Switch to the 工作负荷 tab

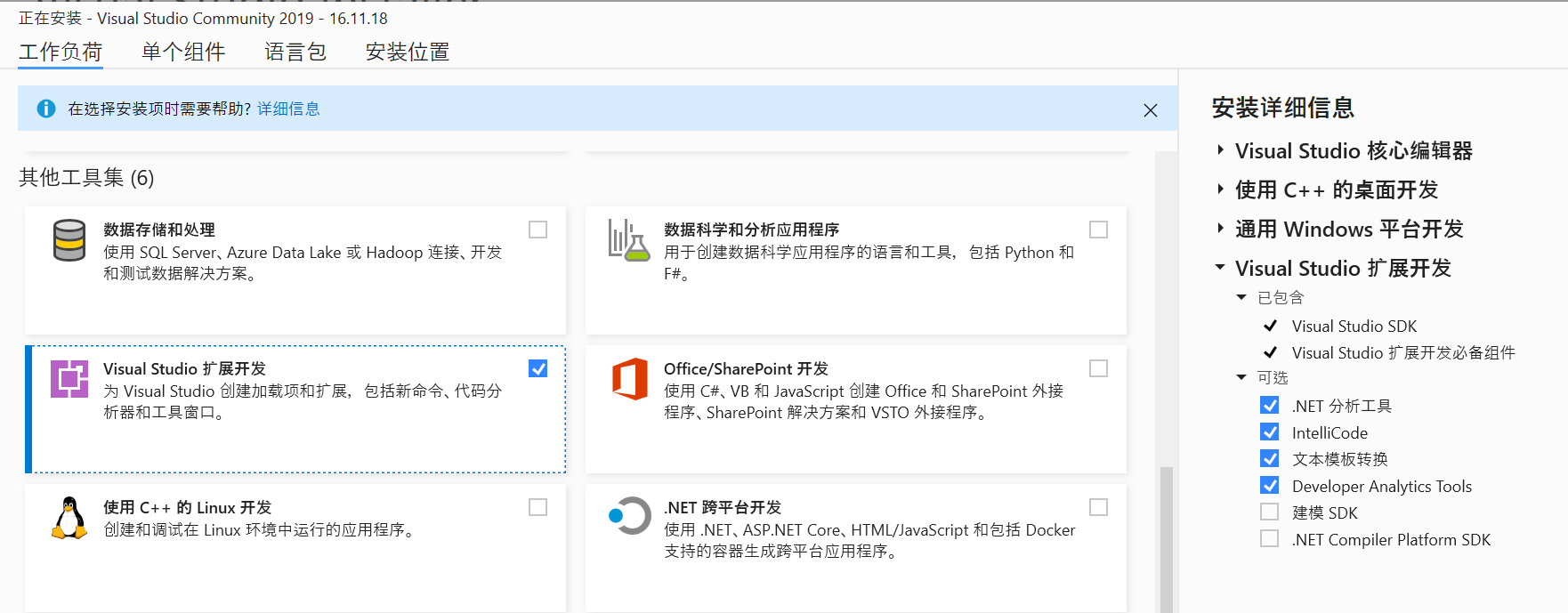[61, 52]
